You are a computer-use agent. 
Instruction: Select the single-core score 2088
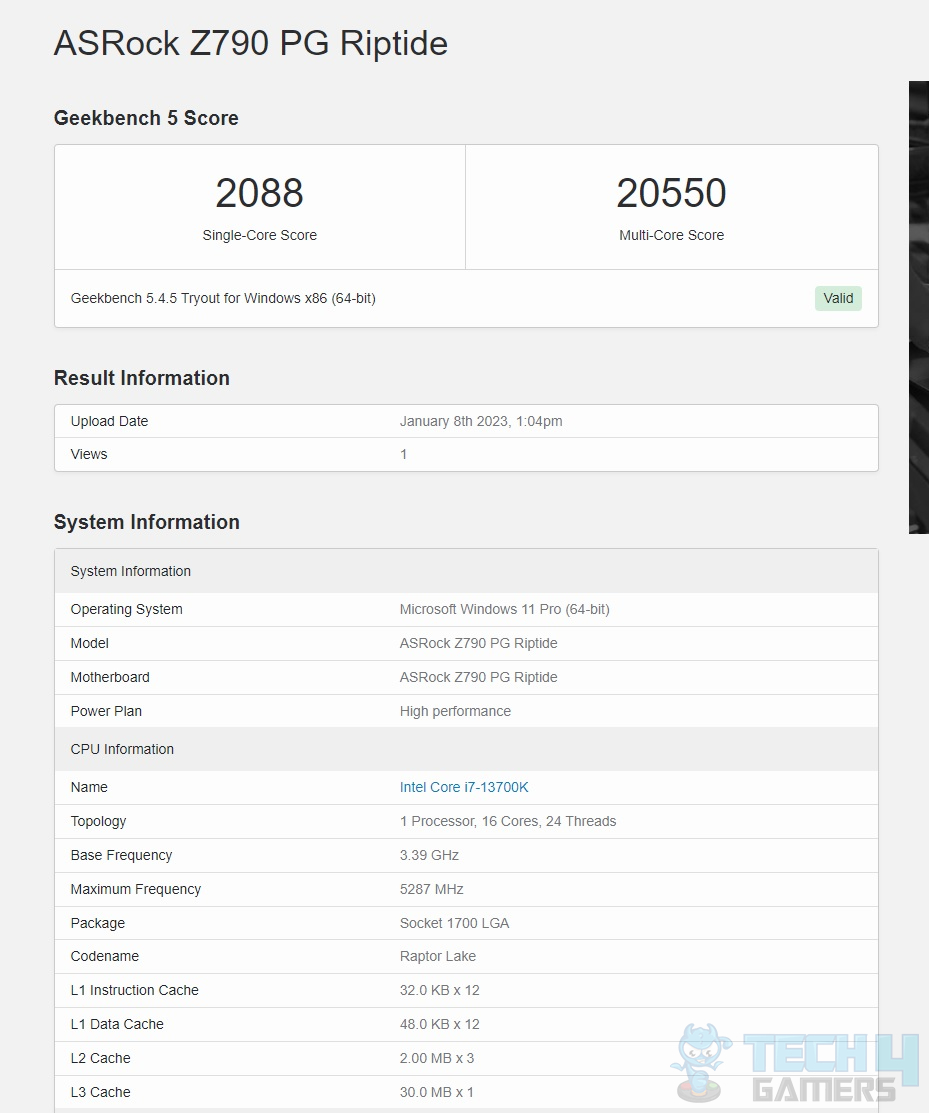[x=259, y=193]
